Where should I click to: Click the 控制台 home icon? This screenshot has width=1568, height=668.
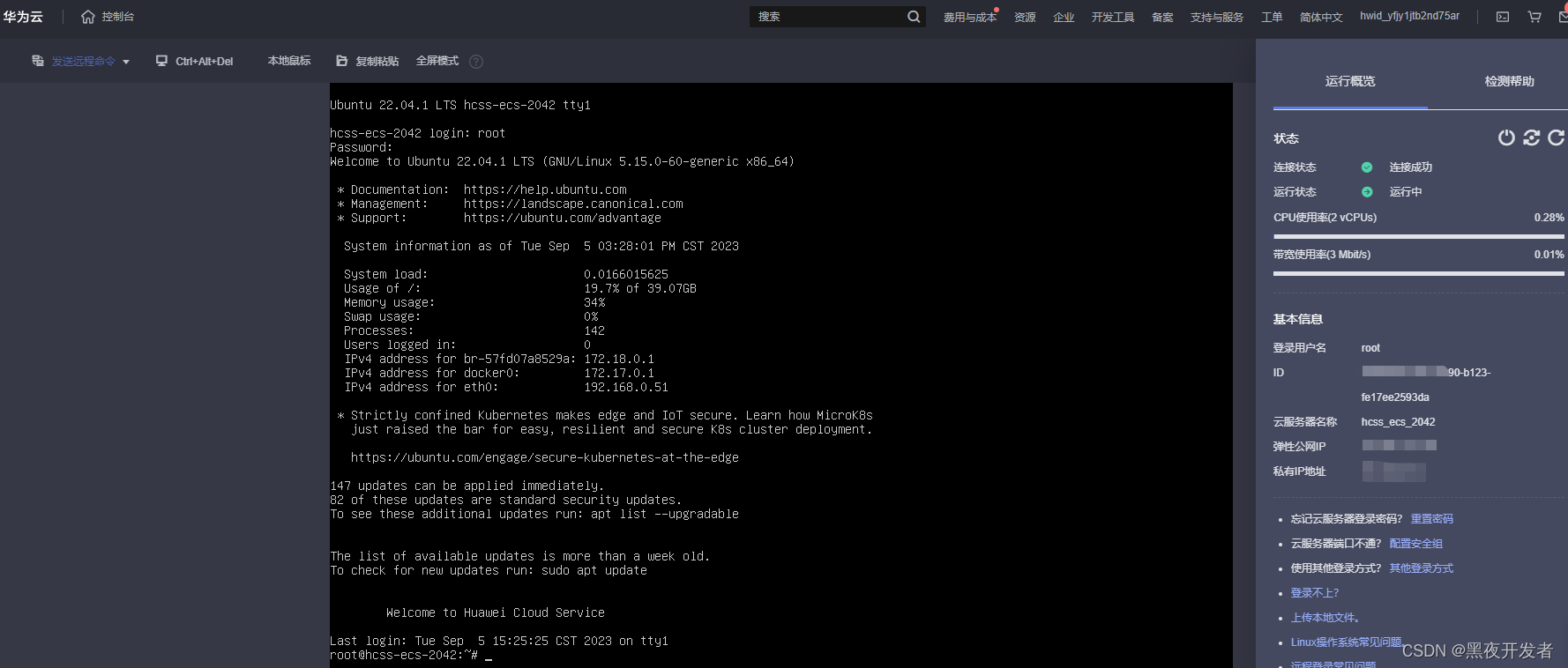point(88,17)
